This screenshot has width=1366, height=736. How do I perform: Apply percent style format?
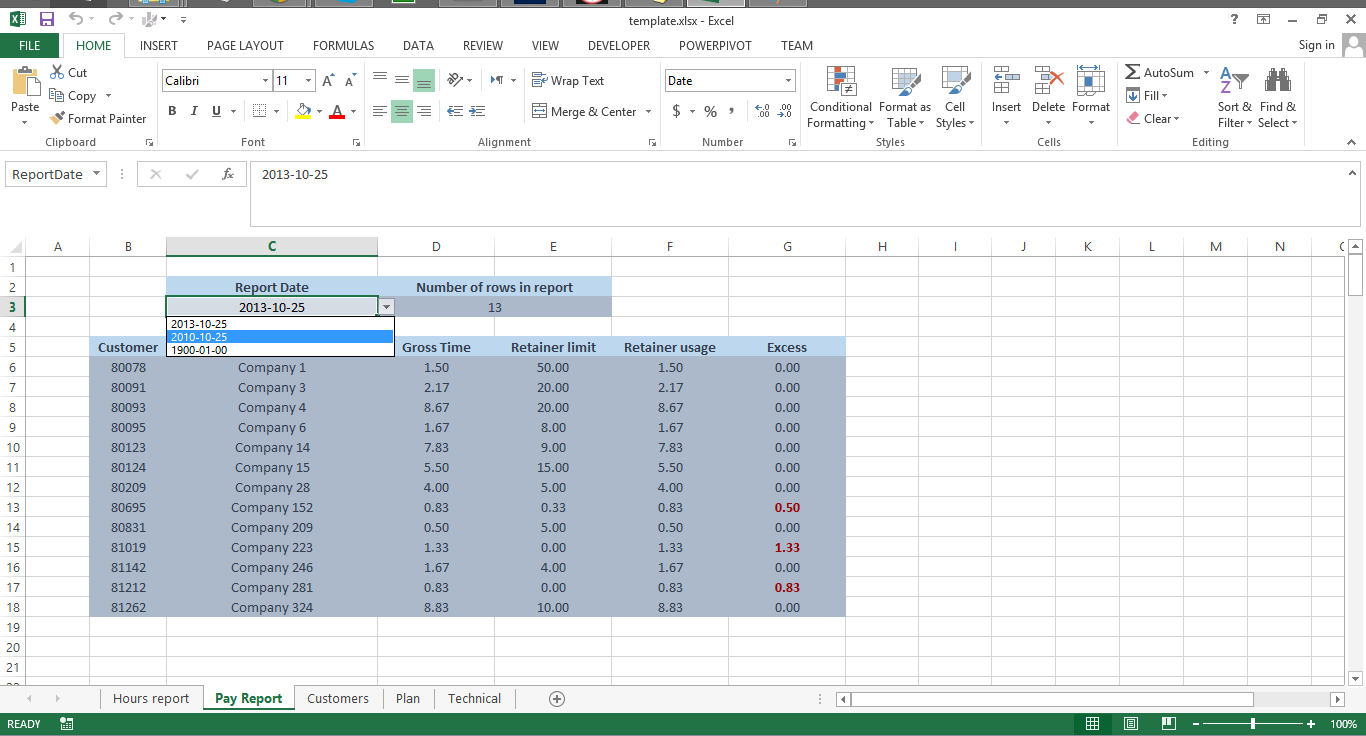coord(710,111)
